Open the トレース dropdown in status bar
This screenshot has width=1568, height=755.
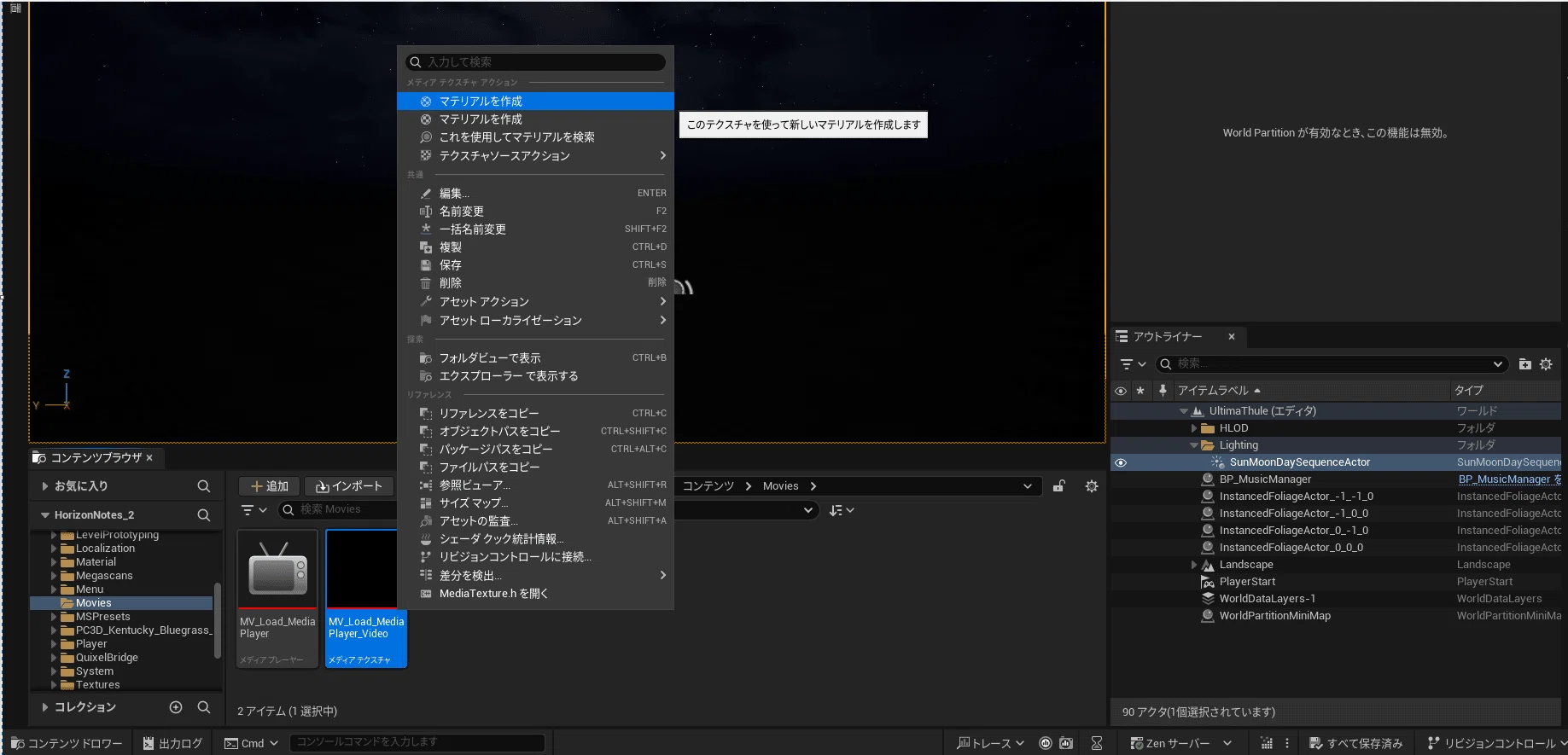click(991, 743)
